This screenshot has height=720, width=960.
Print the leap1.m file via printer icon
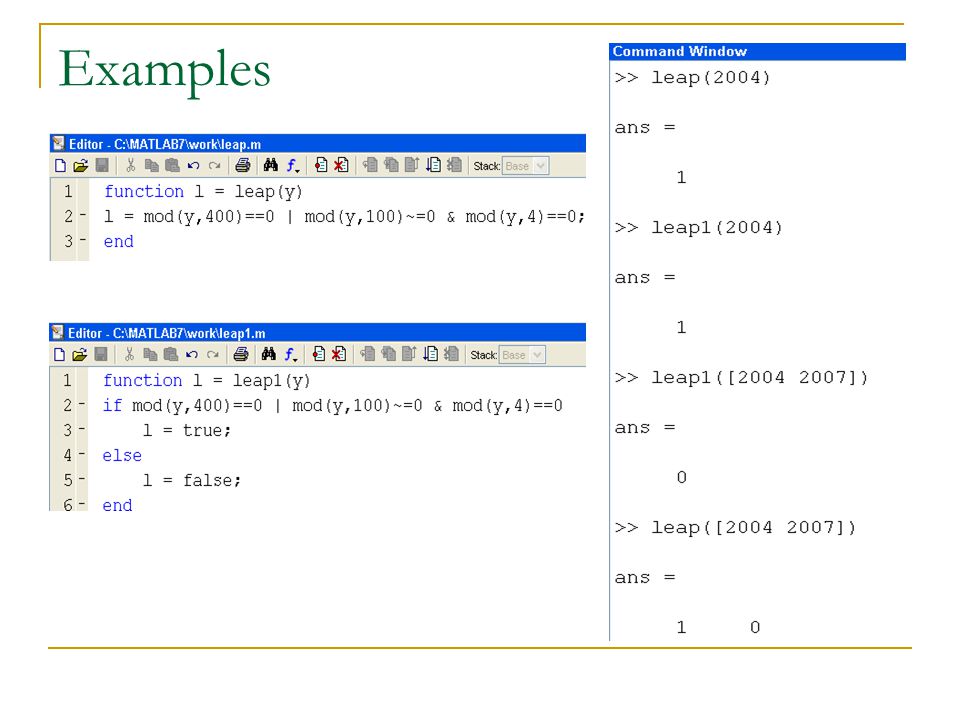click(x=241, y=354)
